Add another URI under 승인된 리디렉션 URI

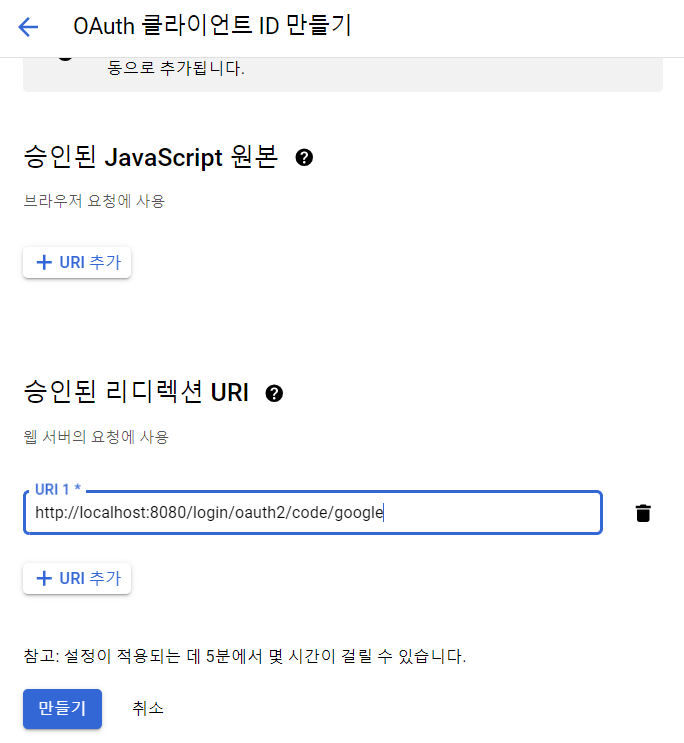click(77, 578)
